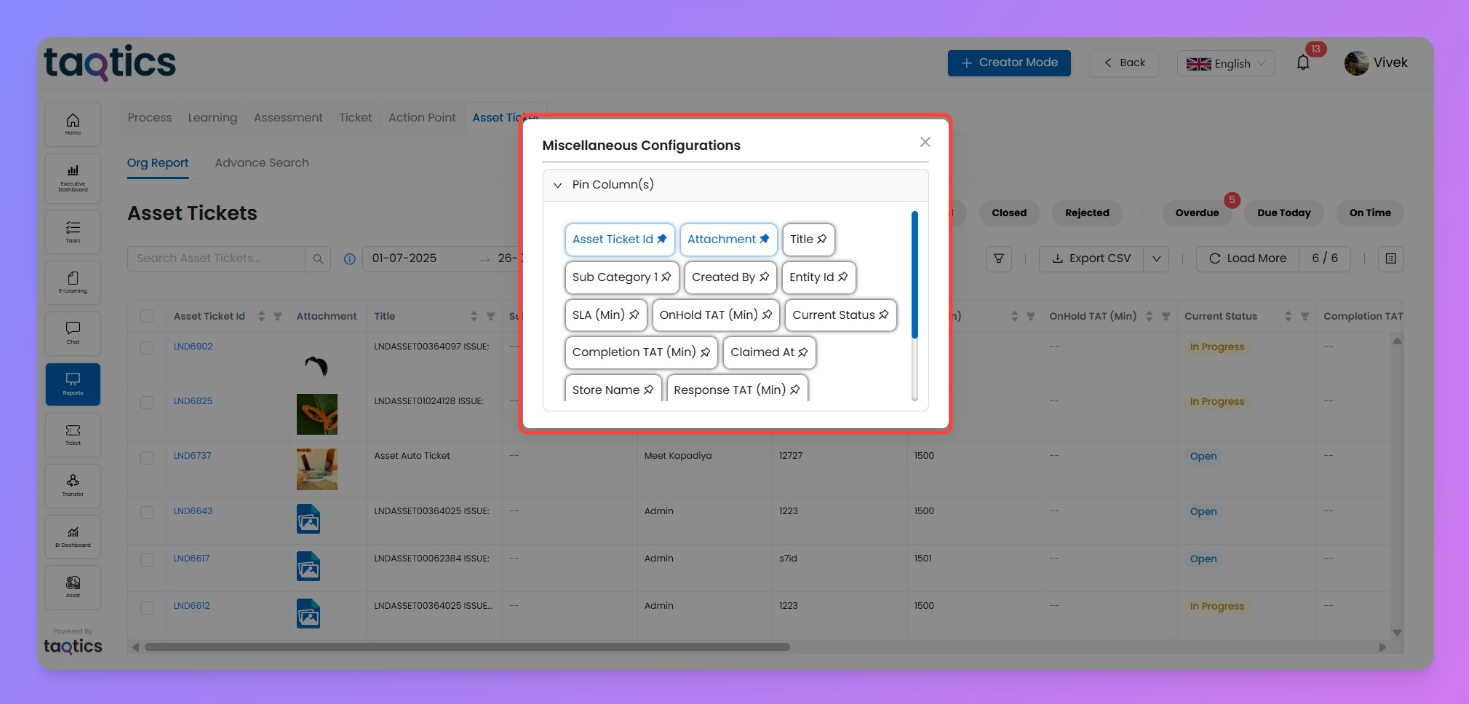The height and width of the screenshot is (704, 1469).
Task: Click the Load More button
Action: click(x=1248, y=258)
